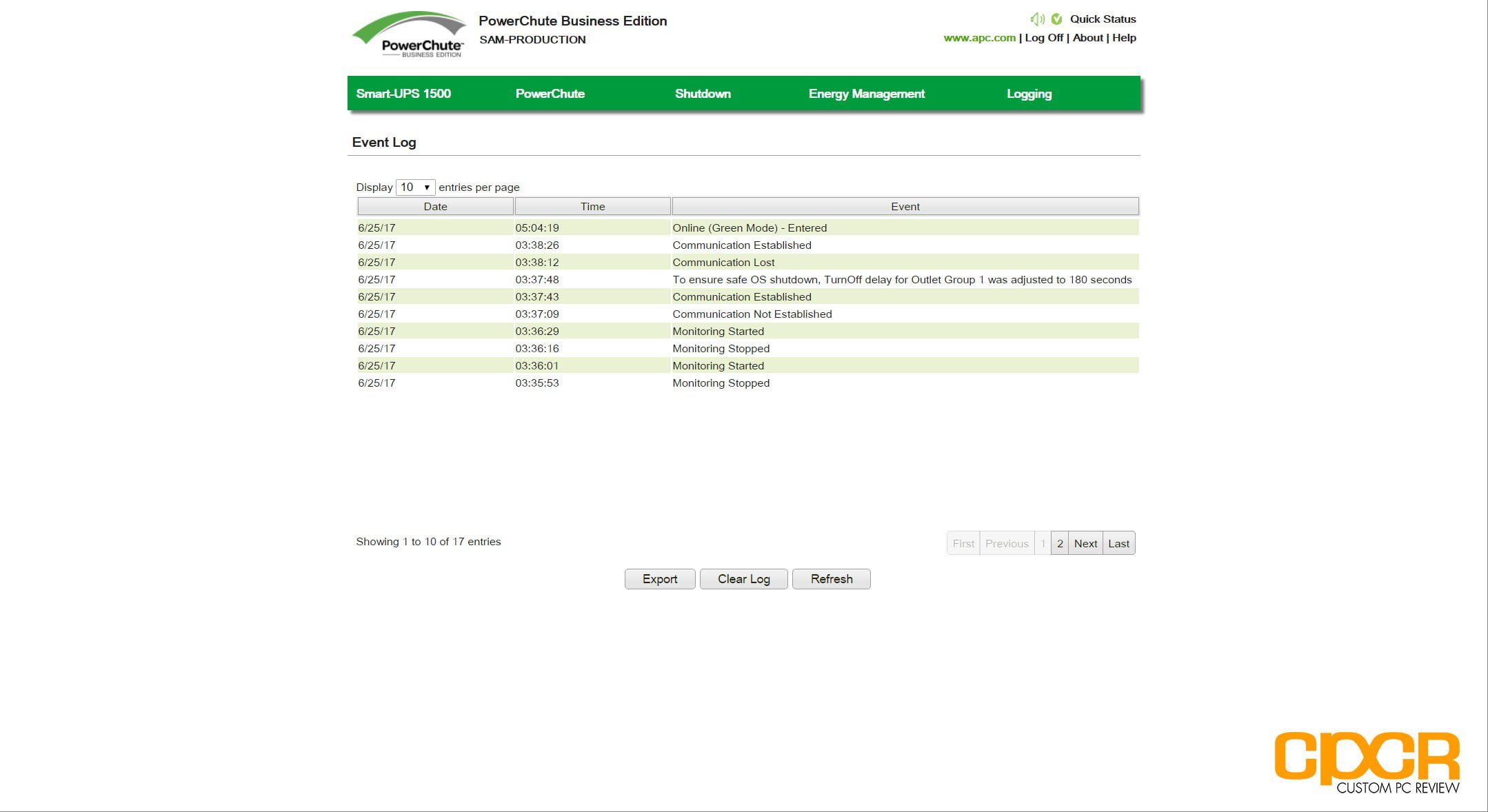Open the Smart-UPS 1500 menu

click(403, 94)
